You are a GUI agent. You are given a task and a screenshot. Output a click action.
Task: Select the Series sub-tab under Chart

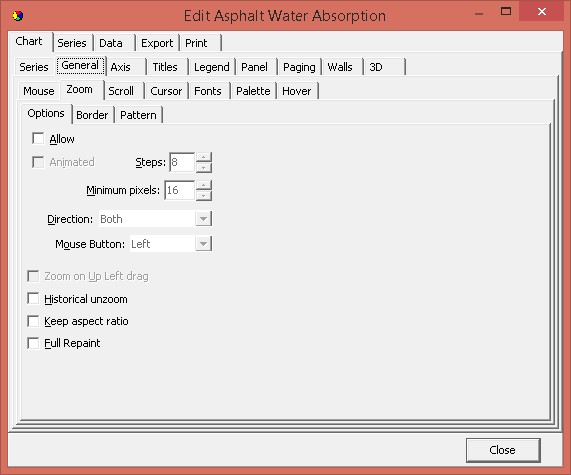coord(34,67)
